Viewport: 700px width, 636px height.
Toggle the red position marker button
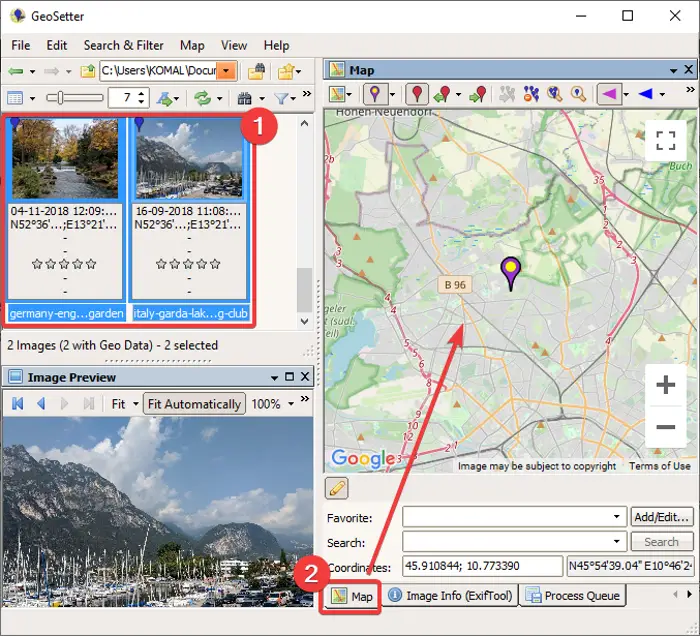(417, 94)
